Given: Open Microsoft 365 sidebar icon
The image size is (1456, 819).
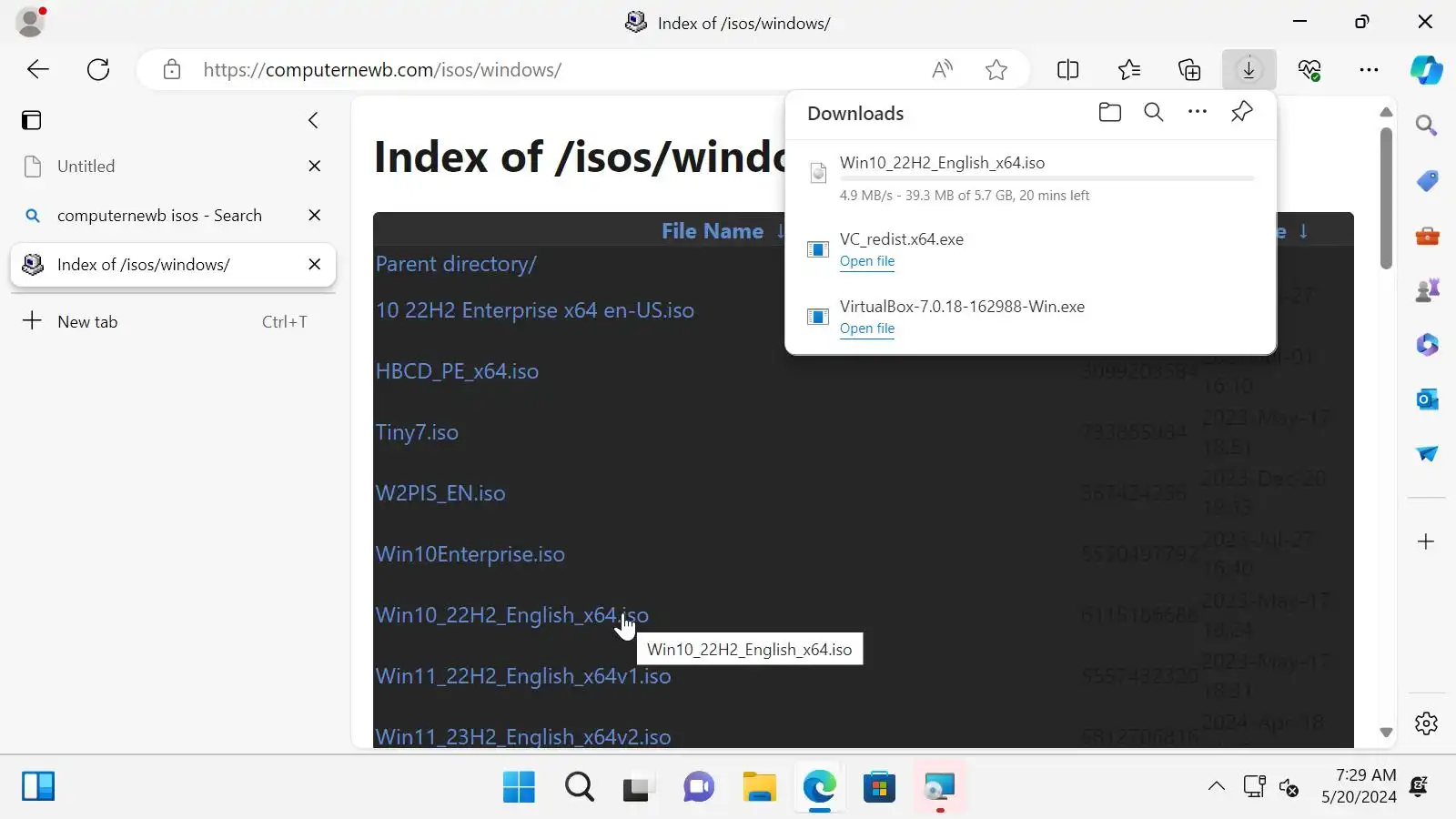Looking at the screenshot, I should 1427,345.
